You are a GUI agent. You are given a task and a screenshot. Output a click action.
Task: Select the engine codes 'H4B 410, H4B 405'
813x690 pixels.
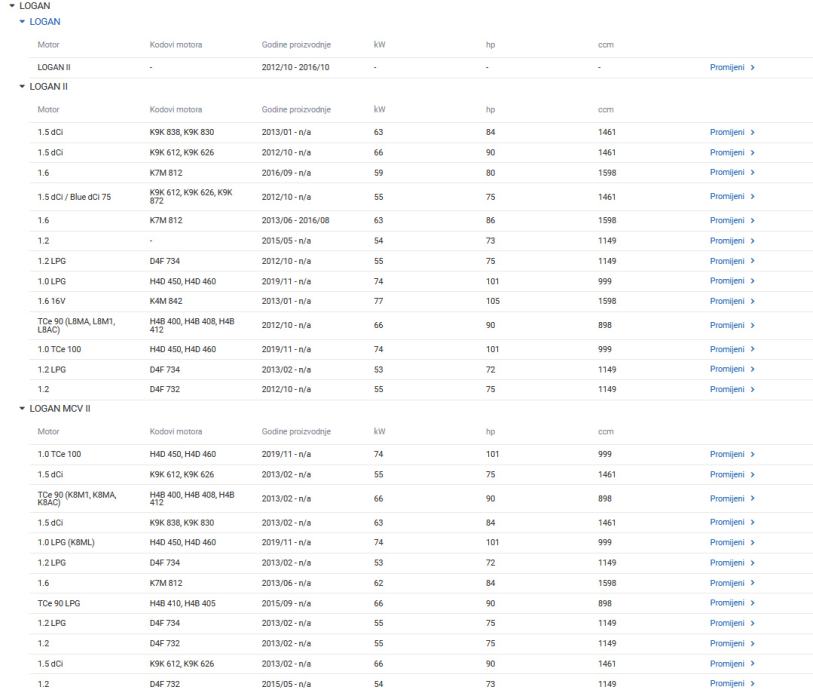point(183,603)
